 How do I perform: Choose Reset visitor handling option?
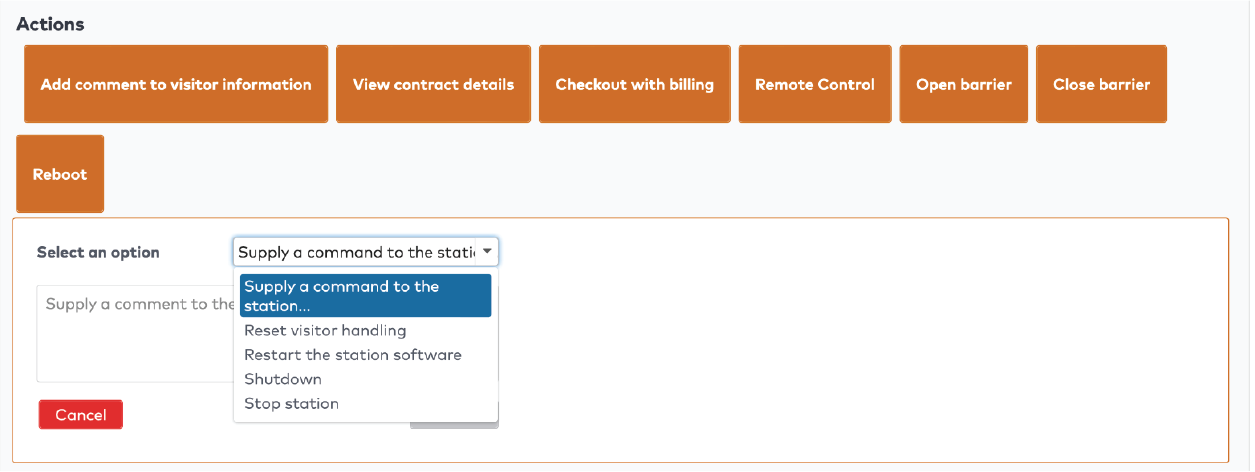(x=325, y=330)
